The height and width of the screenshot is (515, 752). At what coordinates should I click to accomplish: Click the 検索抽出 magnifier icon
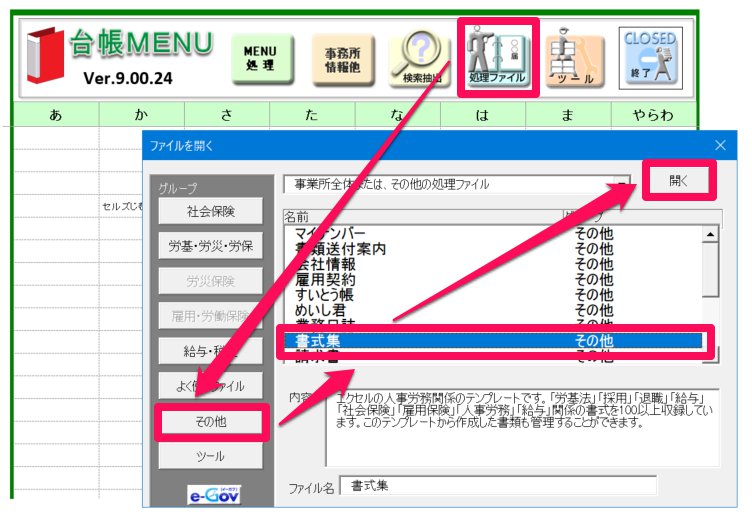[x=420, y=59]
